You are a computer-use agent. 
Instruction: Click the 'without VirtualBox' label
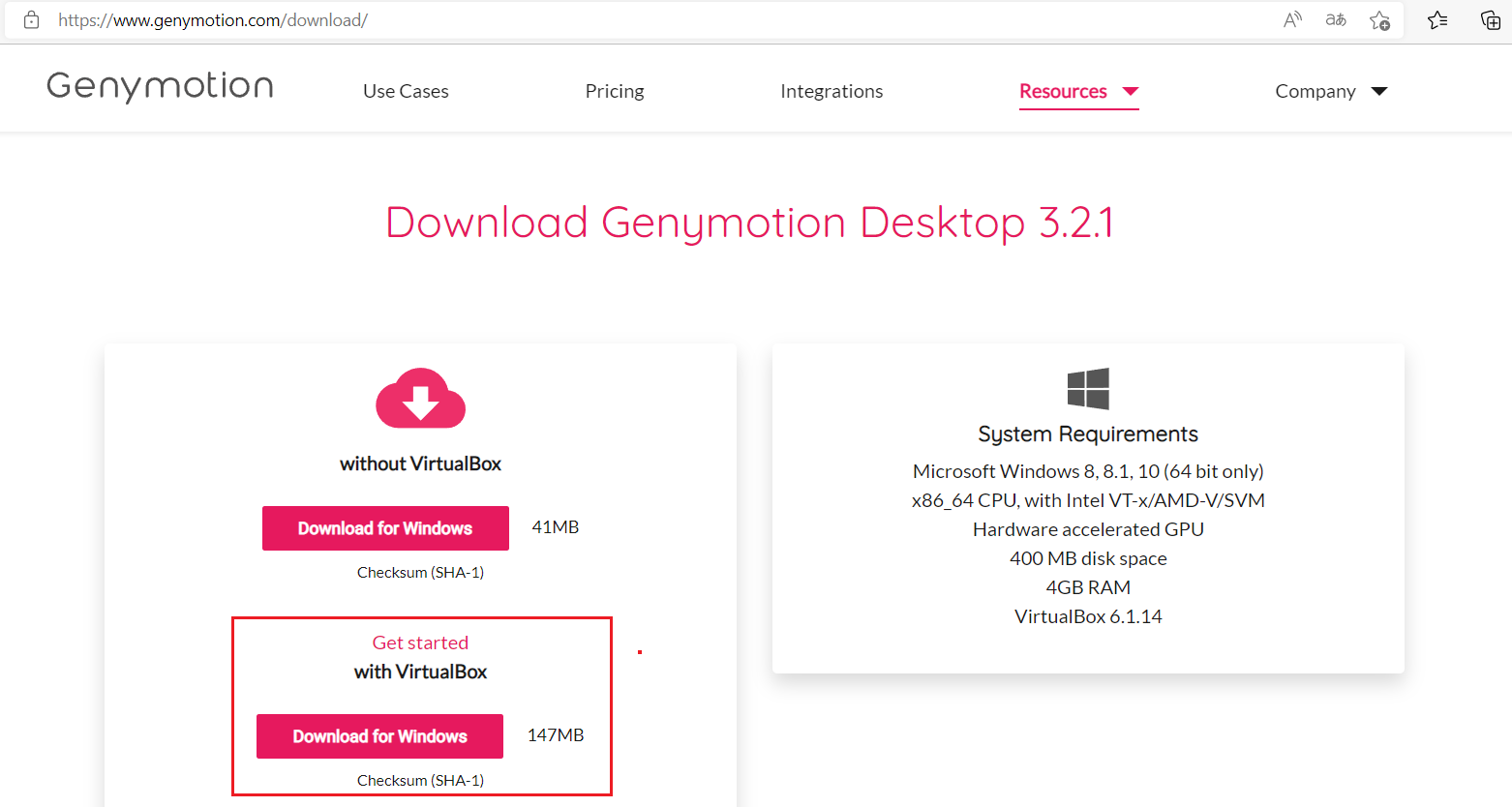420,463
